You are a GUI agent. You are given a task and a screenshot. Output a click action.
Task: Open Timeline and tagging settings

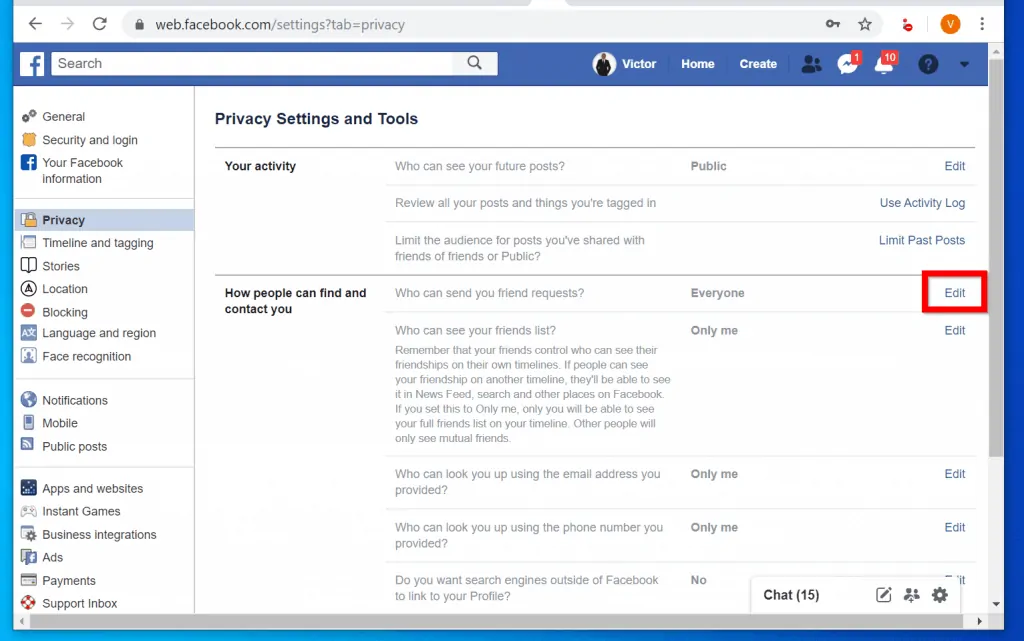(97, 243)
